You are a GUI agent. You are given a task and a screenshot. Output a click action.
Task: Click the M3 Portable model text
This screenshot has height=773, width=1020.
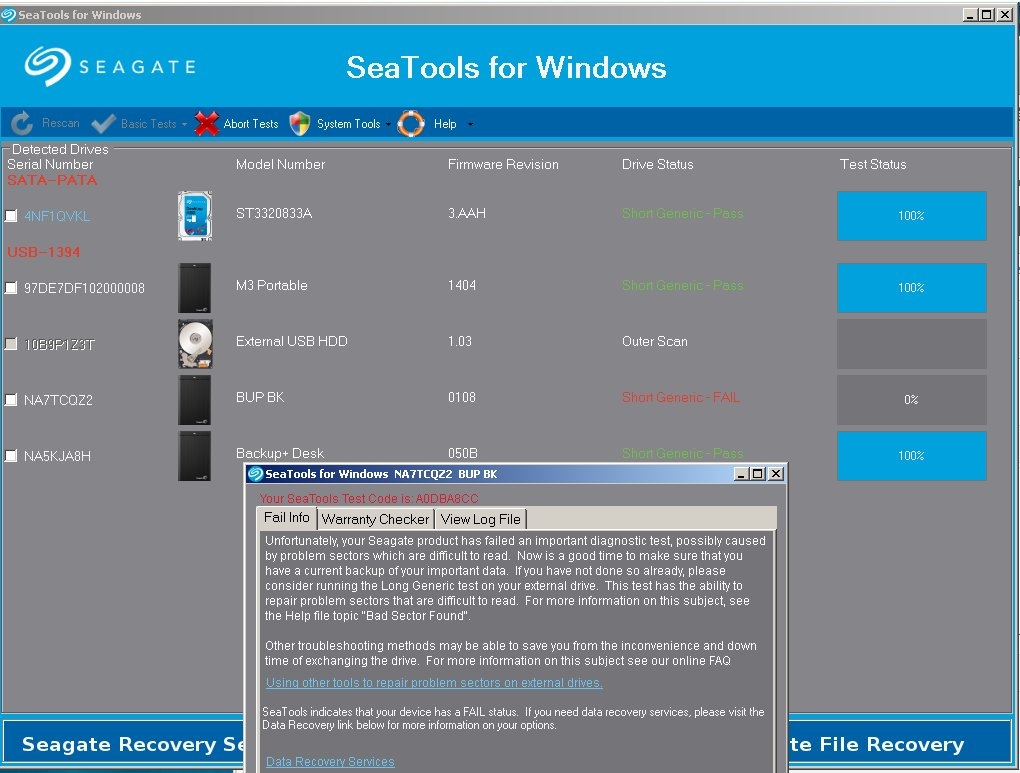[x=271, y=285]
